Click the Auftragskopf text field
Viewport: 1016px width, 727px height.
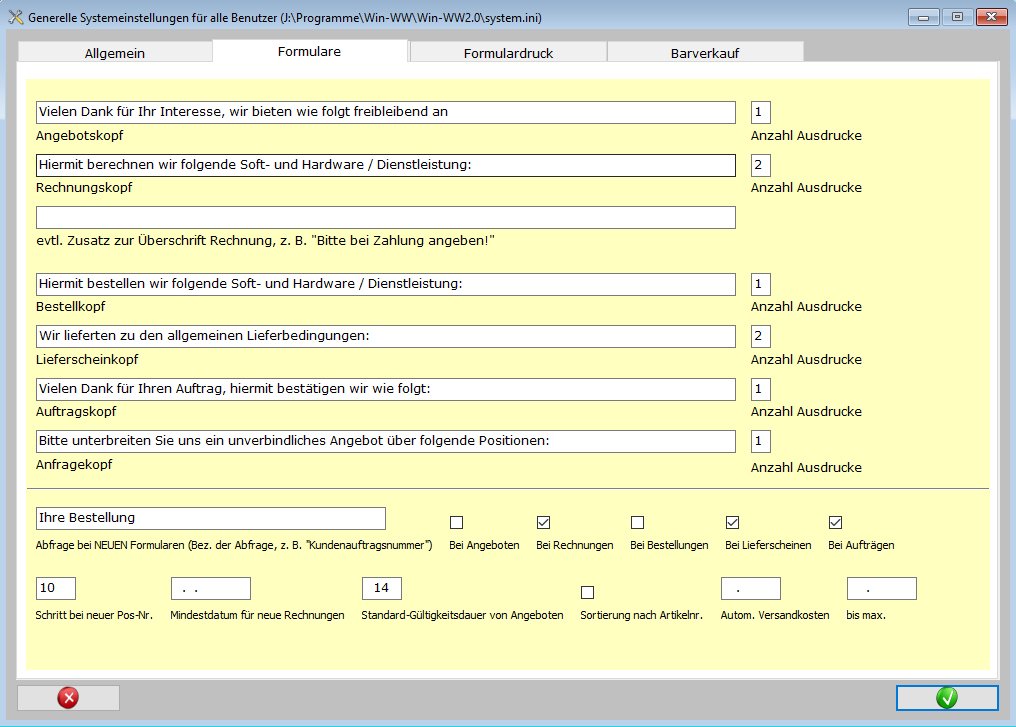386,389
